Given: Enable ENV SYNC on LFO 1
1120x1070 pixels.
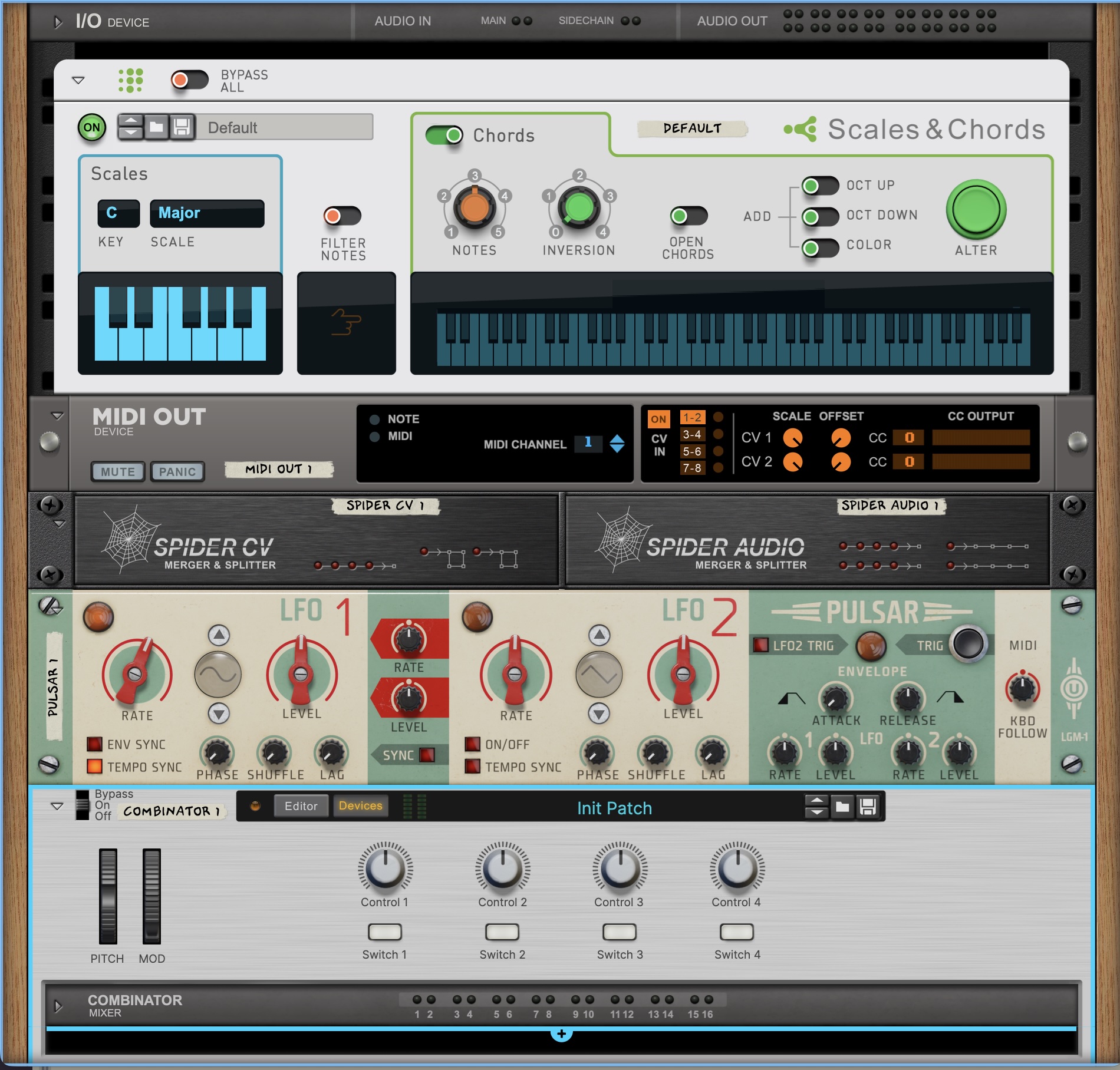Looking at the screenshot, I should 94,744.
